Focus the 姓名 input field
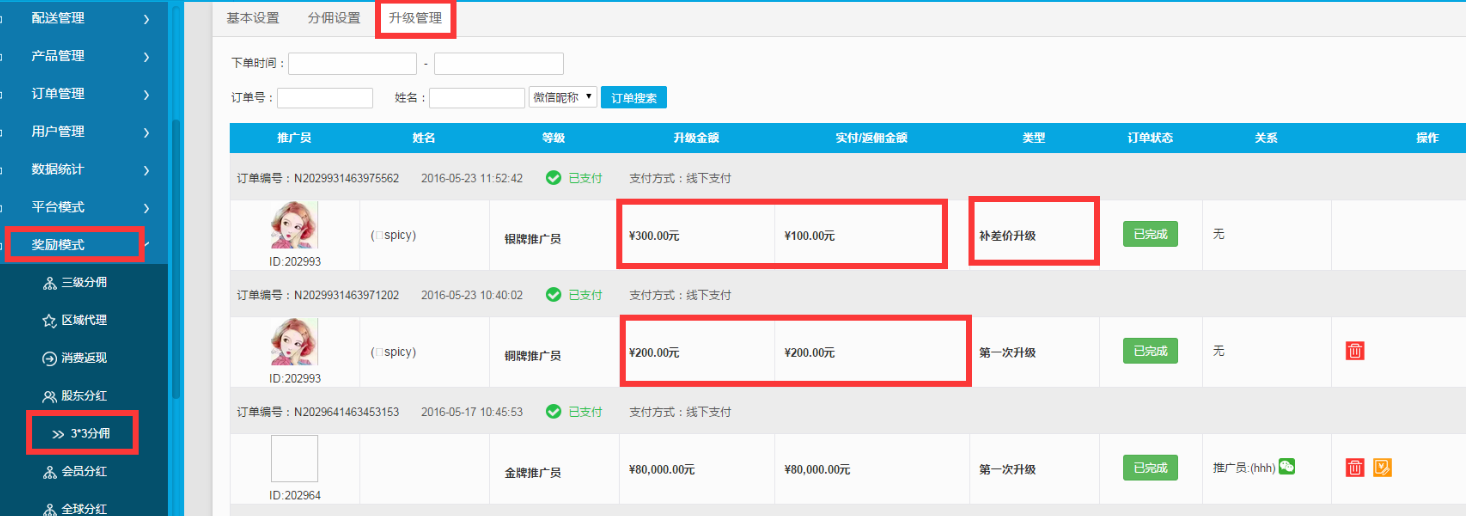Screen dimensions: 1466x516 477,98
